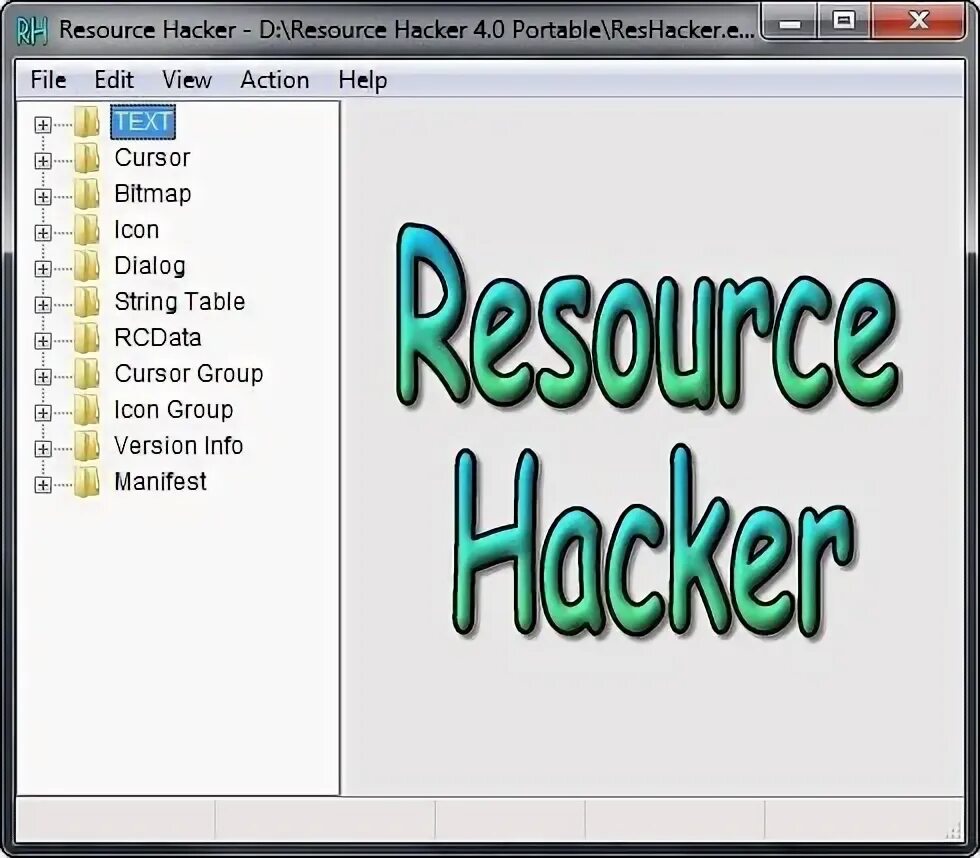Image resolution: width=980 pixels, height=858 pixels.
Task: Expand the Icon Group tree node
Action: 42,413
